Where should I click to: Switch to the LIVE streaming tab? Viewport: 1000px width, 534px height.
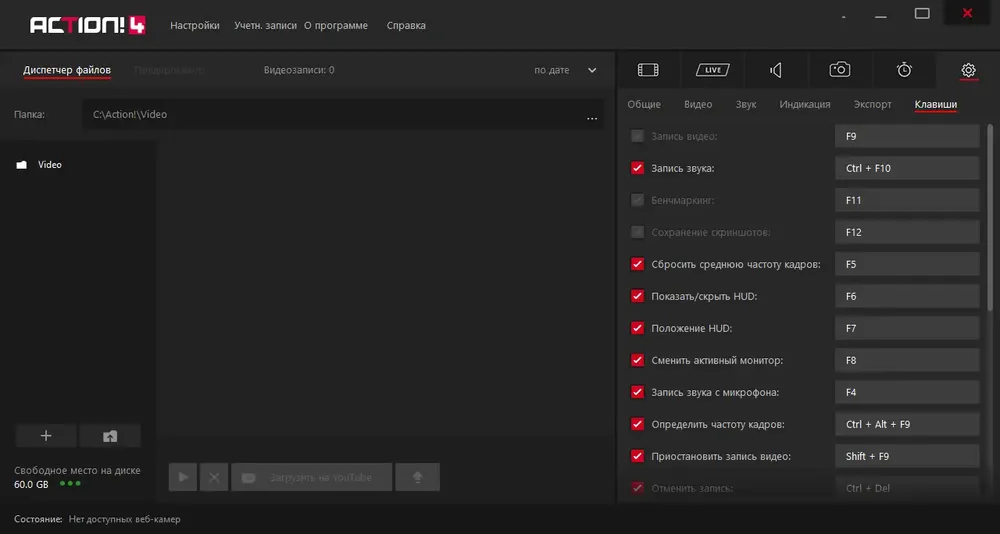(712, 70)
